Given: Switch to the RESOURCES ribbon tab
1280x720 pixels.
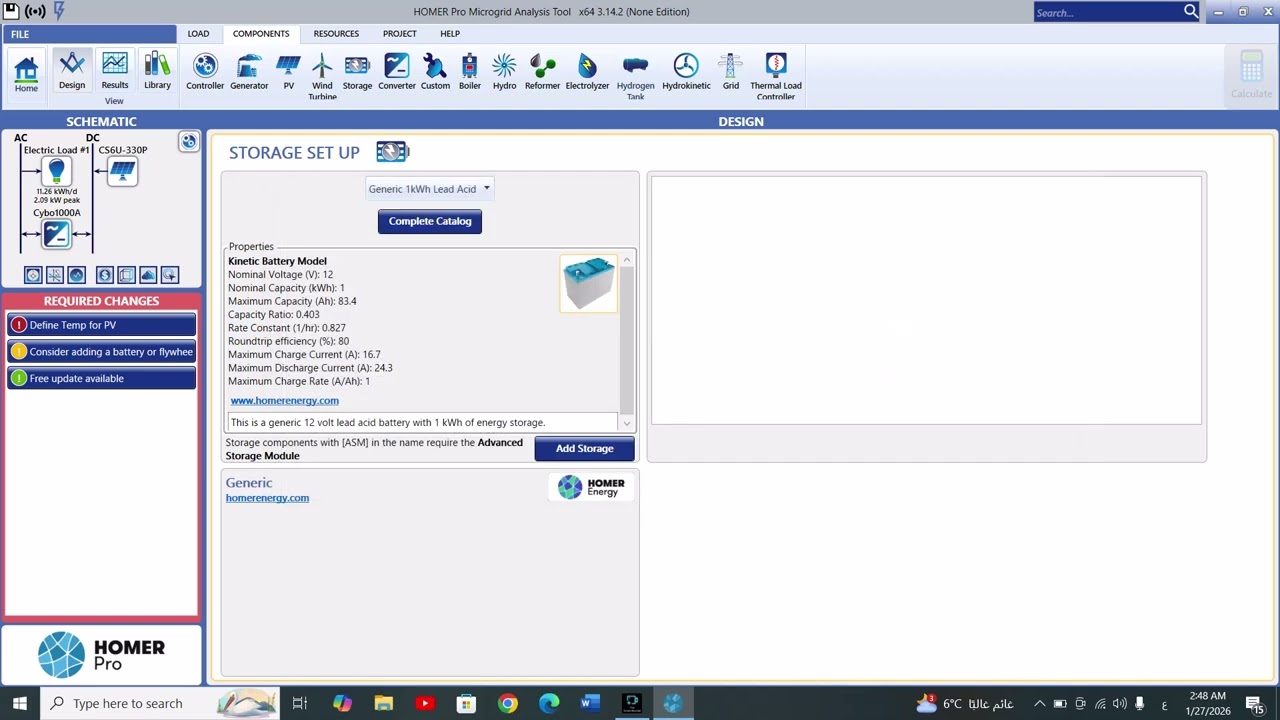Looking at the screenshot, I should pos(336,34).
